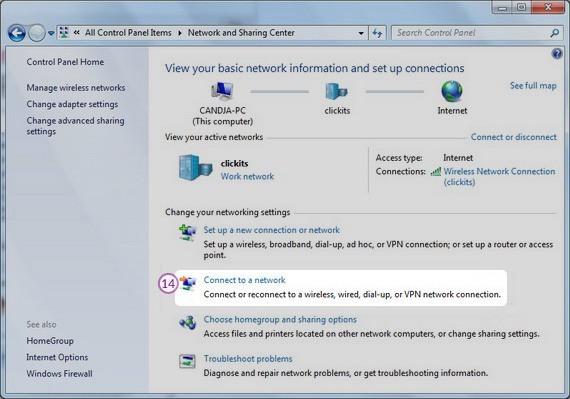Expand the double-chevron breadcrumb overflow
570x399 pixels.
click(x=76, y=33)
